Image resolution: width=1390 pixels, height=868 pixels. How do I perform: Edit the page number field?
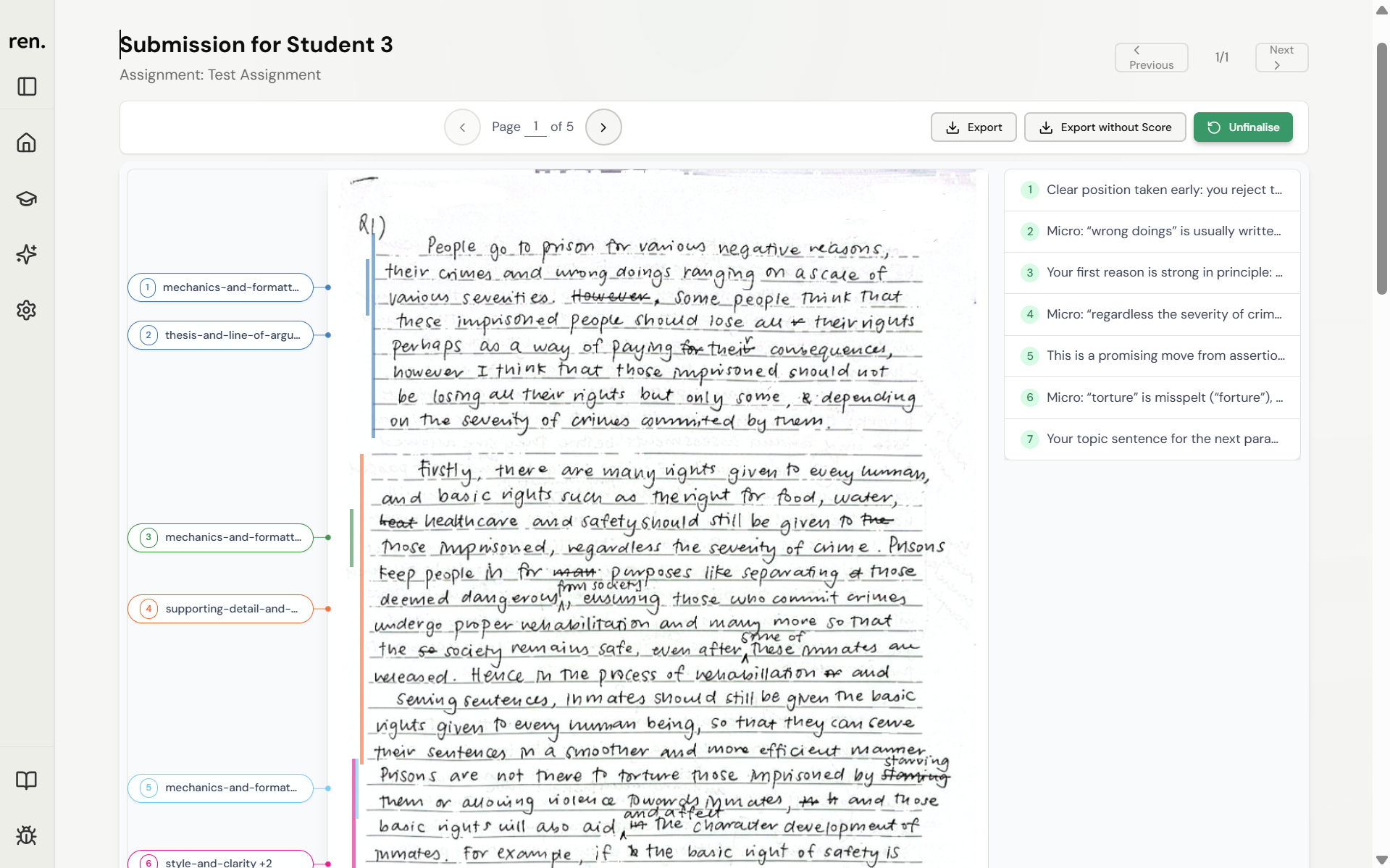[535, 127]
